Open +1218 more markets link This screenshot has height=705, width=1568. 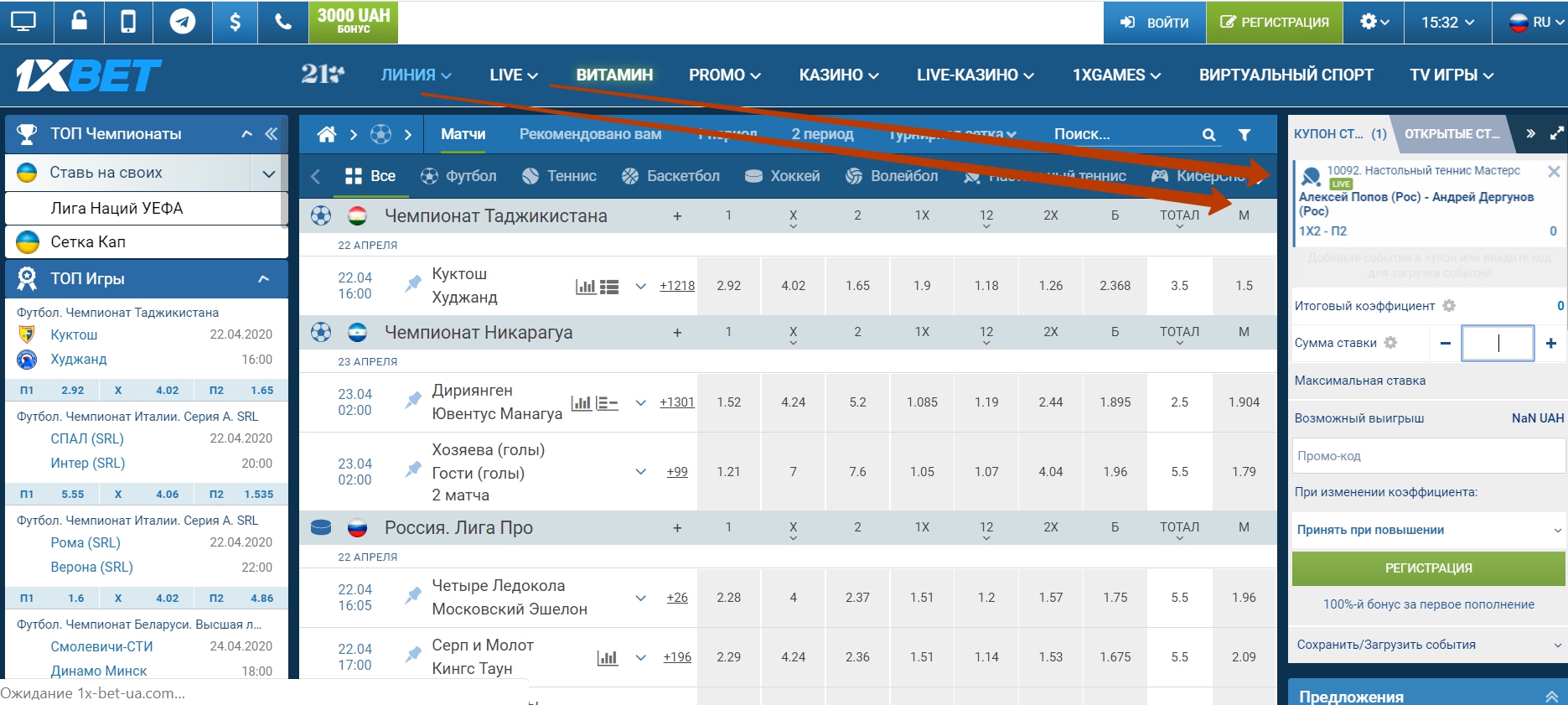677,286
